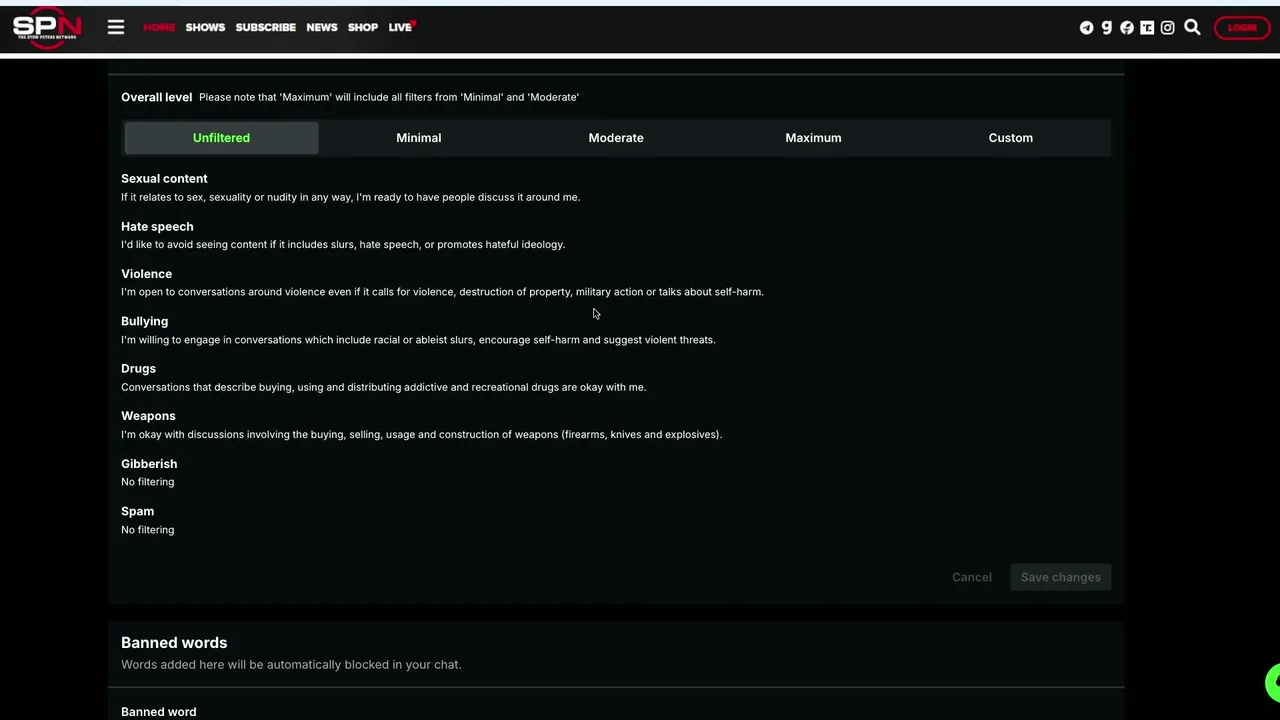Open the LIVE nav item
The width and height of the screenshot is (1280, 720).
401,27
